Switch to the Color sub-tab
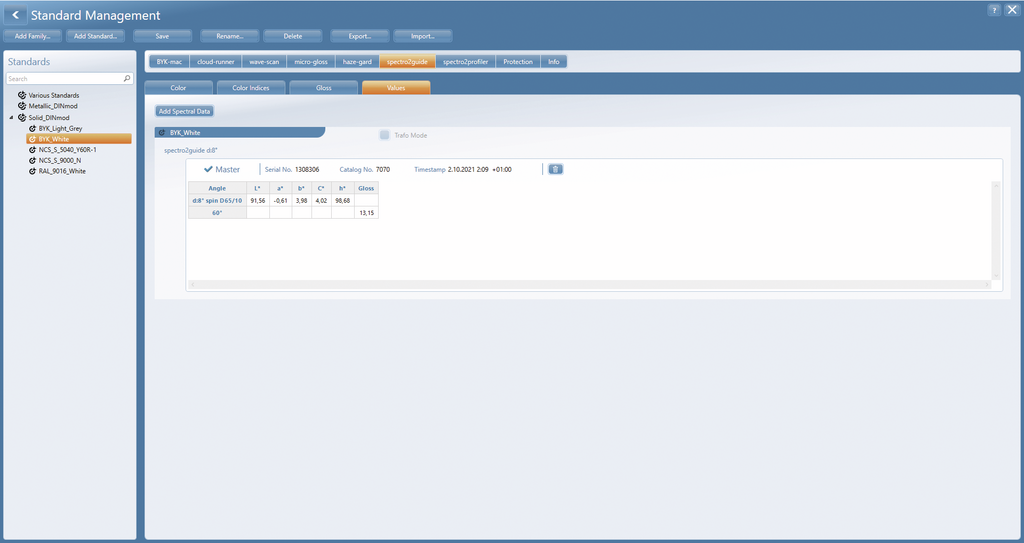 click(178, 88)
